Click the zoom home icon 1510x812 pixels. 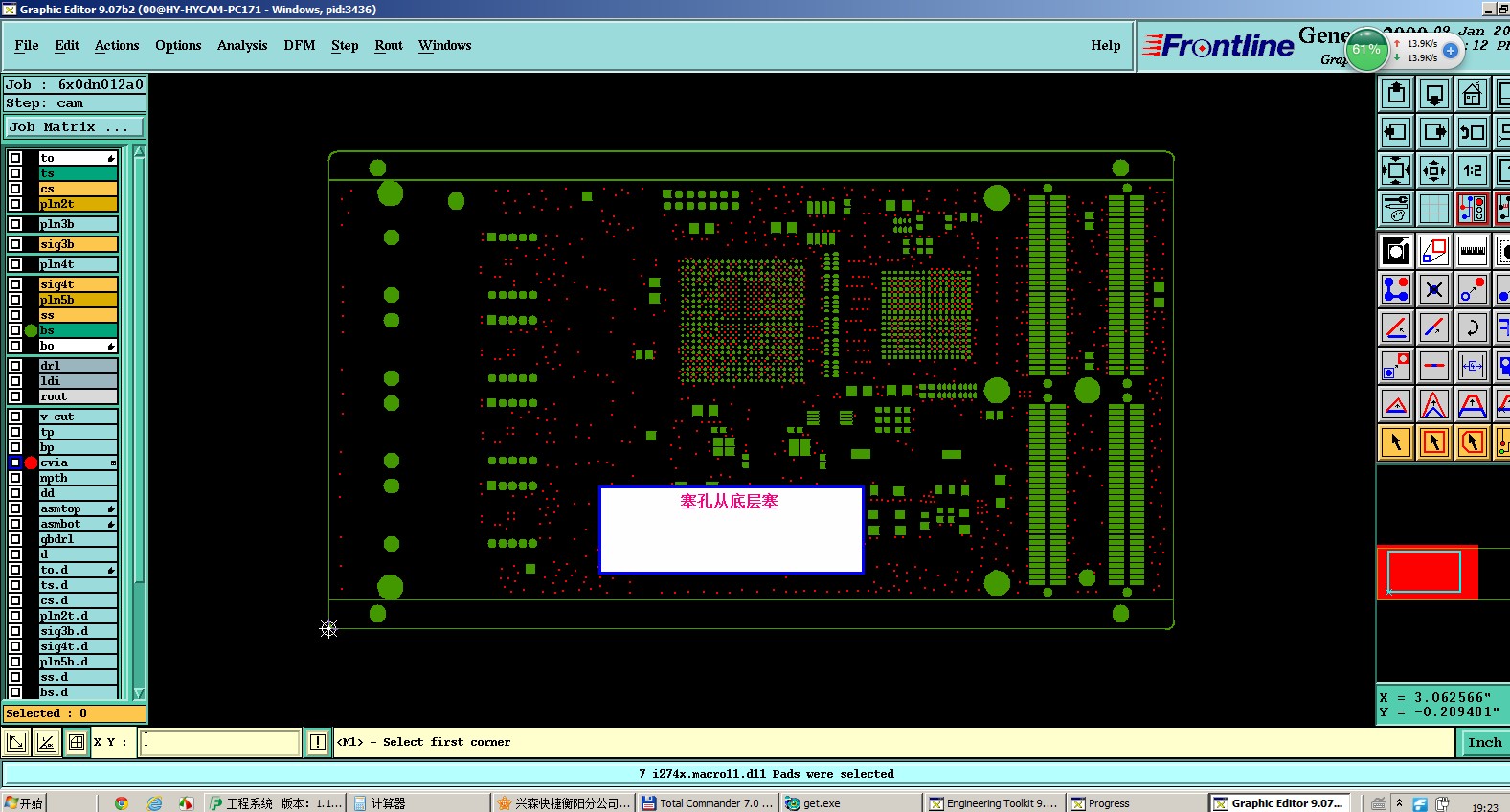coord(1473,94)
